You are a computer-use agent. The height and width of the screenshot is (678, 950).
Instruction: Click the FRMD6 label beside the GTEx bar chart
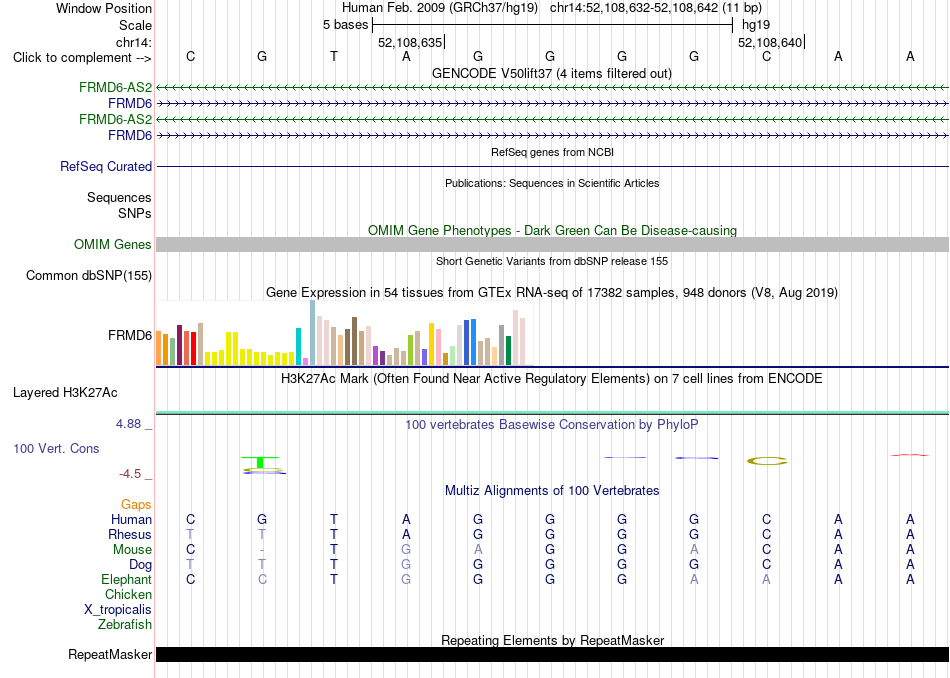pos(130,335)
